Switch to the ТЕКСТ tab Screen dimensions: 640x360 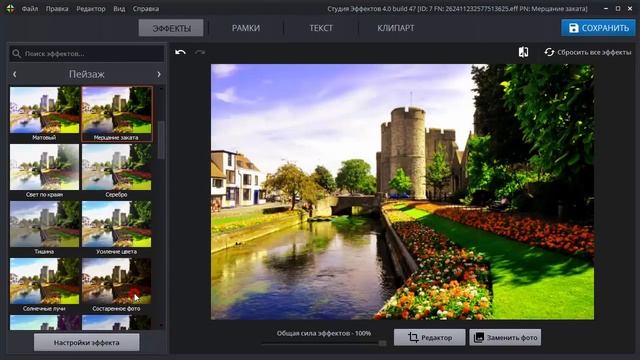click(321, 28)
